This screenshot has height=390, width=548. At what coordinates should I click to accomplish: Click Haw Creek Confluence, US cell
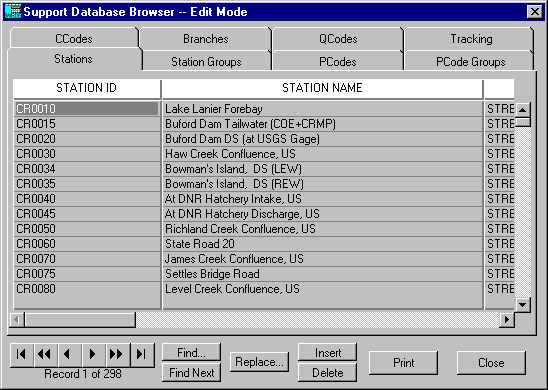pyautogui.click(x=323, y=154)
